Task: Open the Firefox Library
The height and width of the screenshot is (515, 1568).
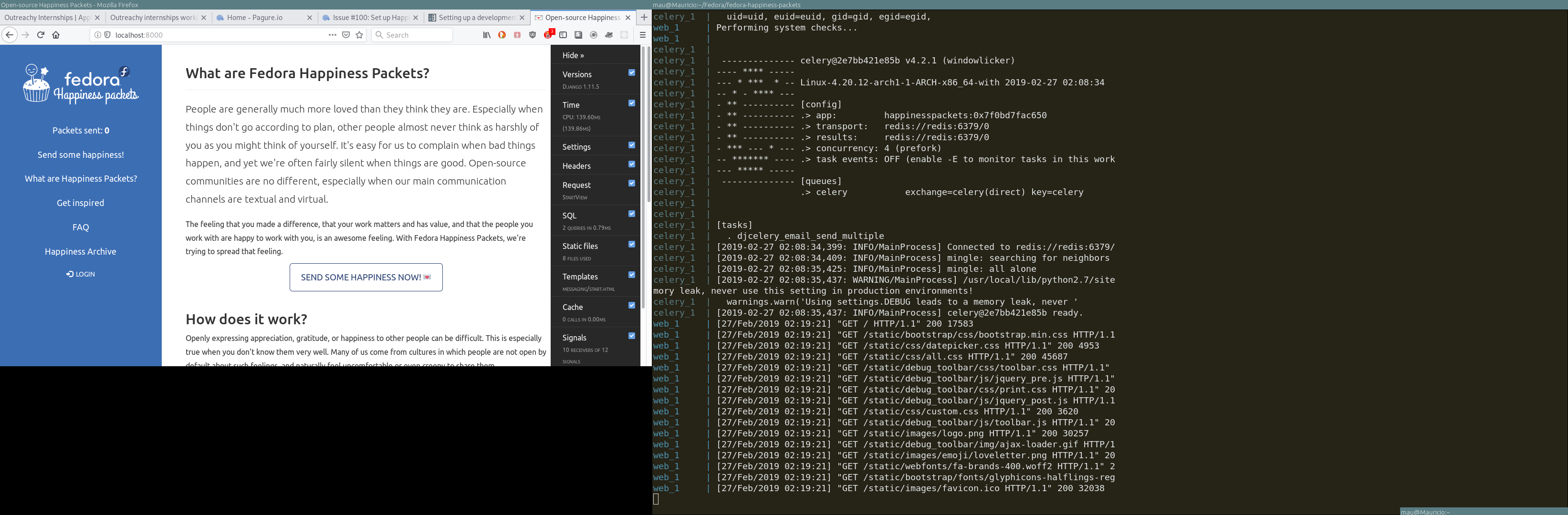Action: [486, 35]
